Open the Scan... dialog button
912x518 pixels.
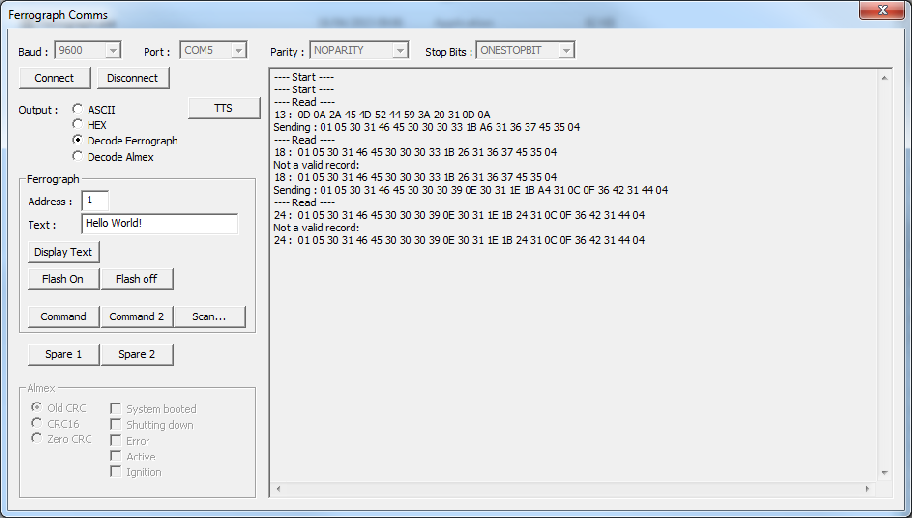click(209, 317)
